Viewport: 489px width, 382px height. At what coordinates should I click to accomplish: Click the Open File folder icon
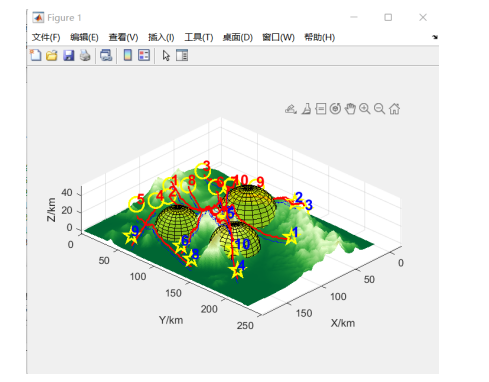[x=52, y=55]
